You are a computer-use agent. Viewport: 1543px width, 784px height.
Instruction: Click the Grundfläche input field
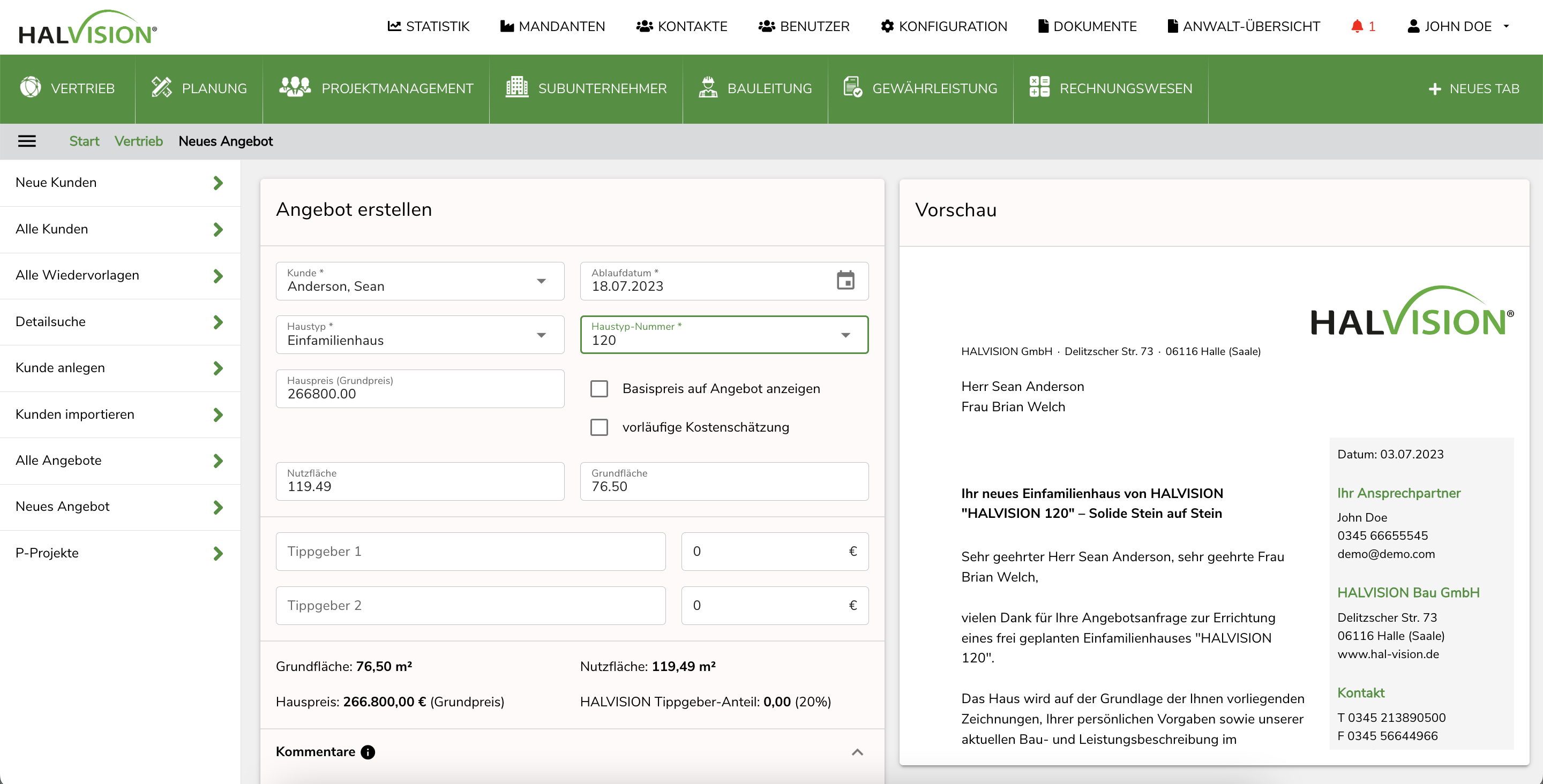[724, 481]
